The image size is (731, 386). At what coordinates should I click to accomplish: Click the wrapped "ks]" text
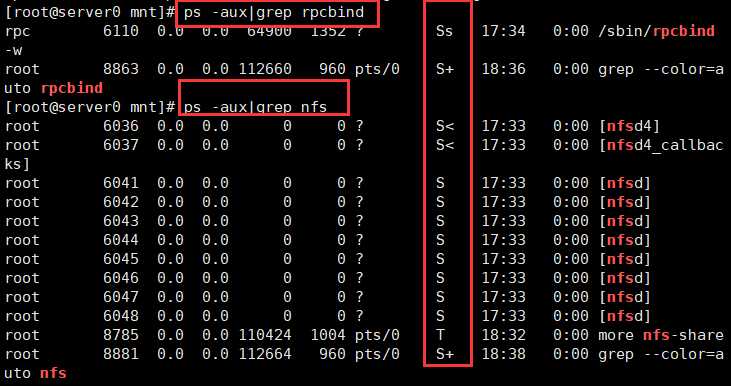17,164
